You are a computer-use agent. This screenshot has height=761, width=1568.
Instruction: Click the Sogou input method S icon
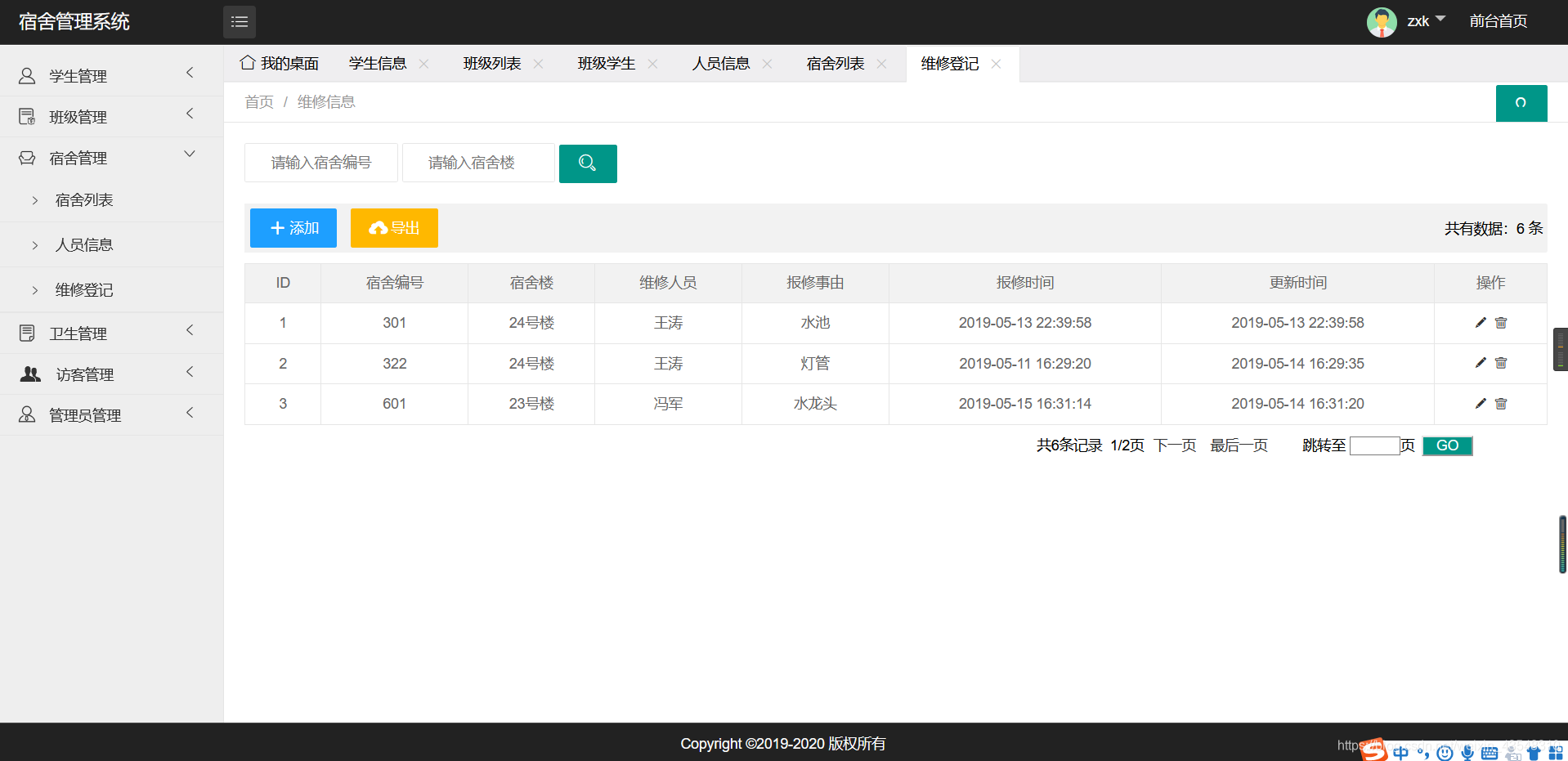(1374, 749)
